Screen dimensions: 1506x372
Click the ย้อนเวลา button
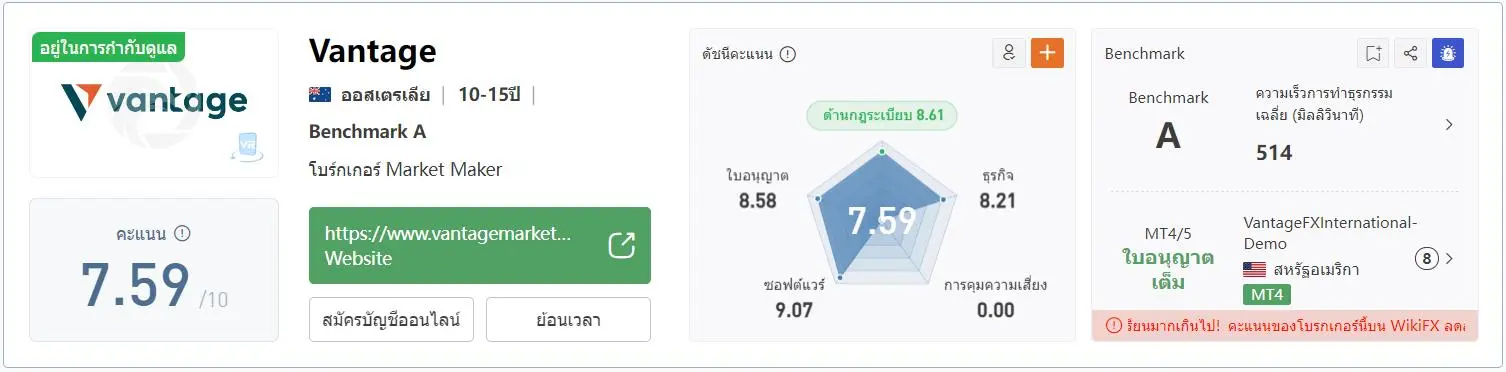tap(568, 320)
